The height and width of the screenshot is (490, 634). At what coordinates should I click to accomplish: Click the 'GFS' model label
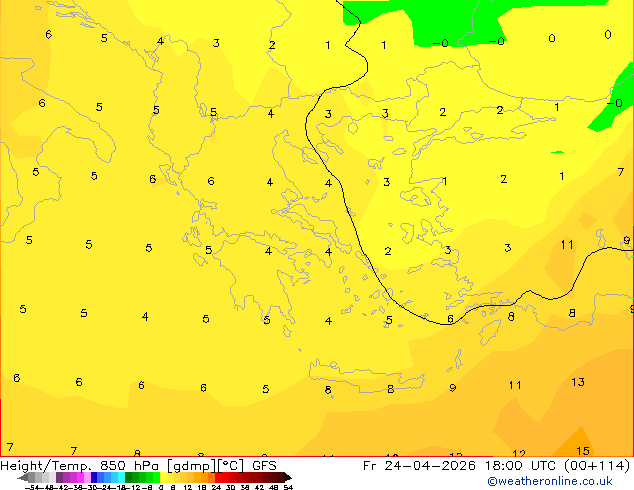click(264, 466)
